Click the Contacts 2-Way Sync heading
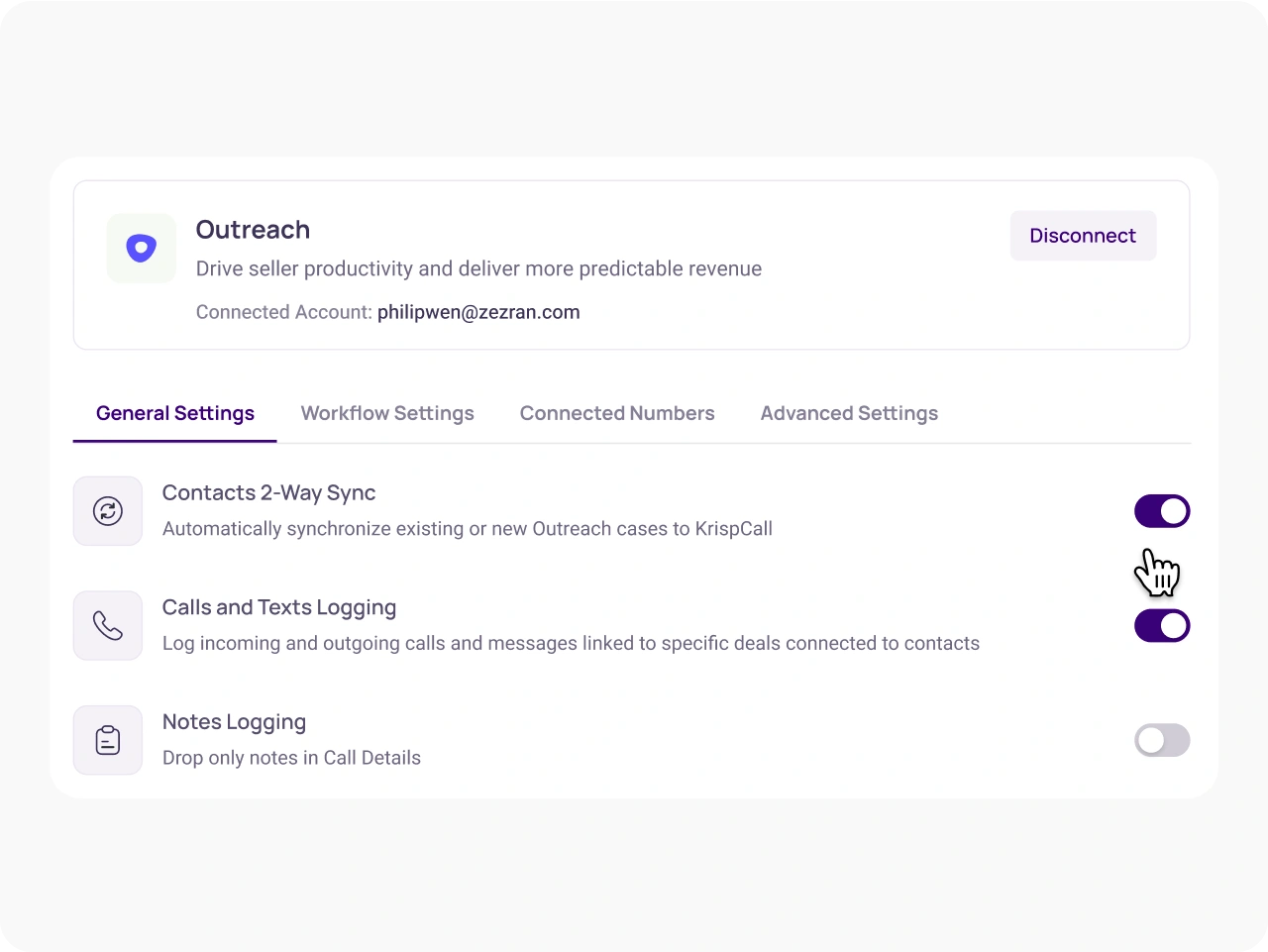1268x952 pixels. 268,493
